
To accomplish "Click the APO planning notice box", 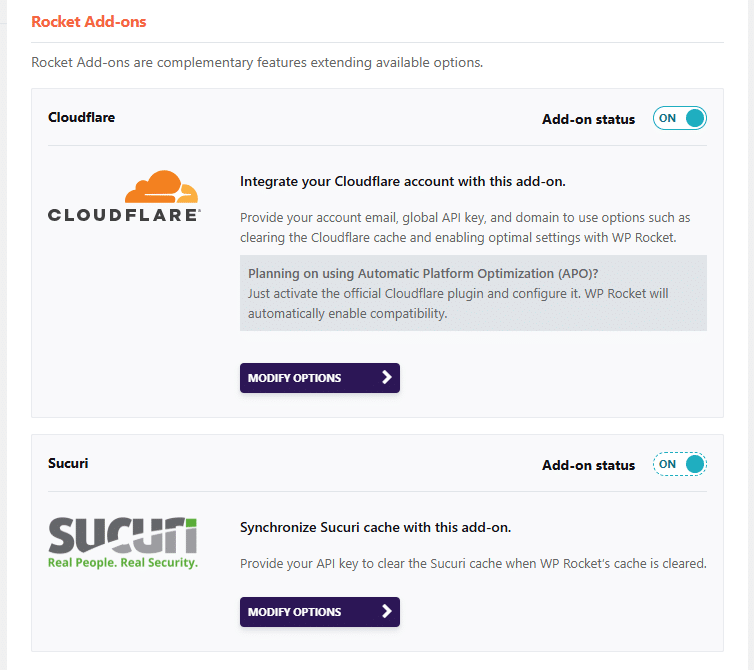I will (473, 293).
